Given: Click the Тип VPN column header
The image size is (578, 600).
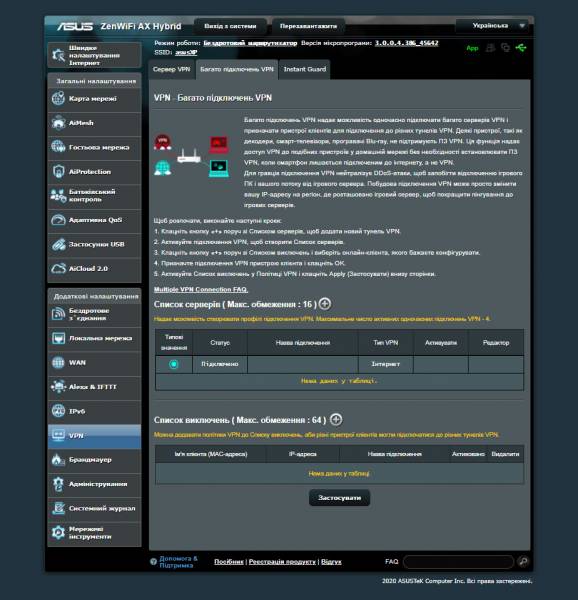Looking at the screenshot, I should 386,342.
